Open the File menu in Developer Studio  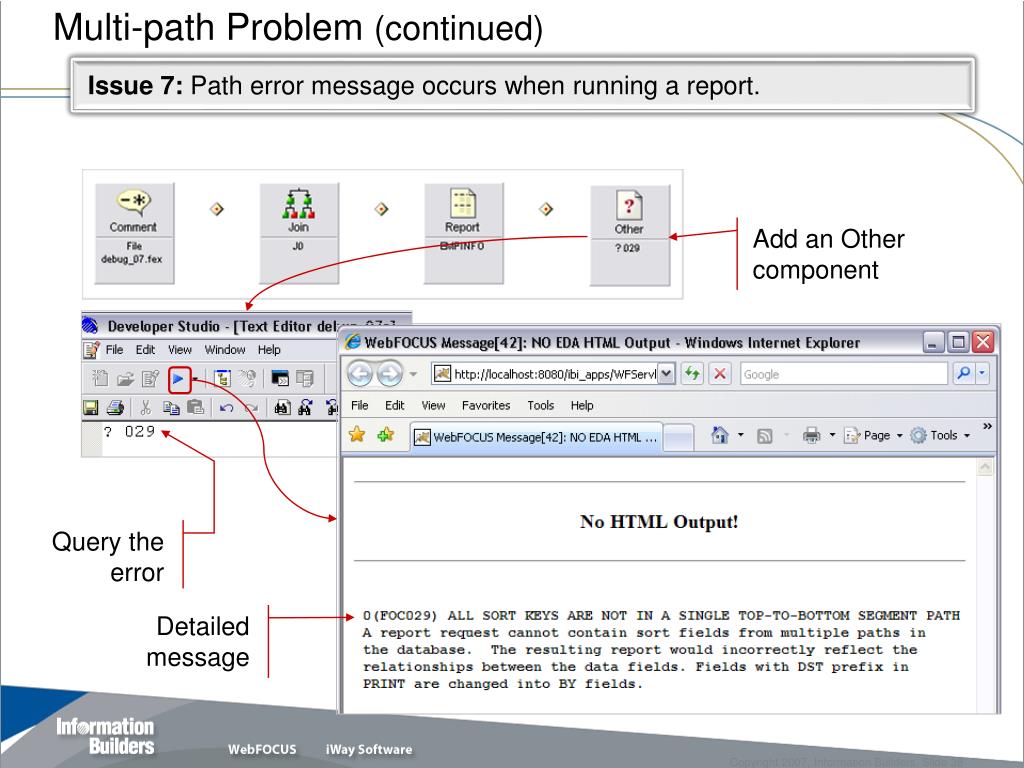(x=114, y=350)
